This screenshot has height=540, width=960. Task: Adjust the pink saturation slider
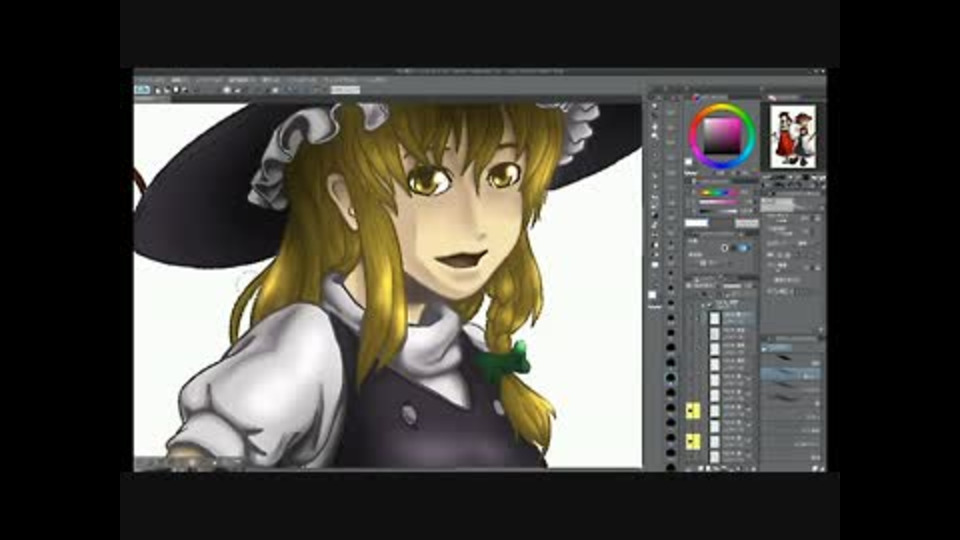718,201
